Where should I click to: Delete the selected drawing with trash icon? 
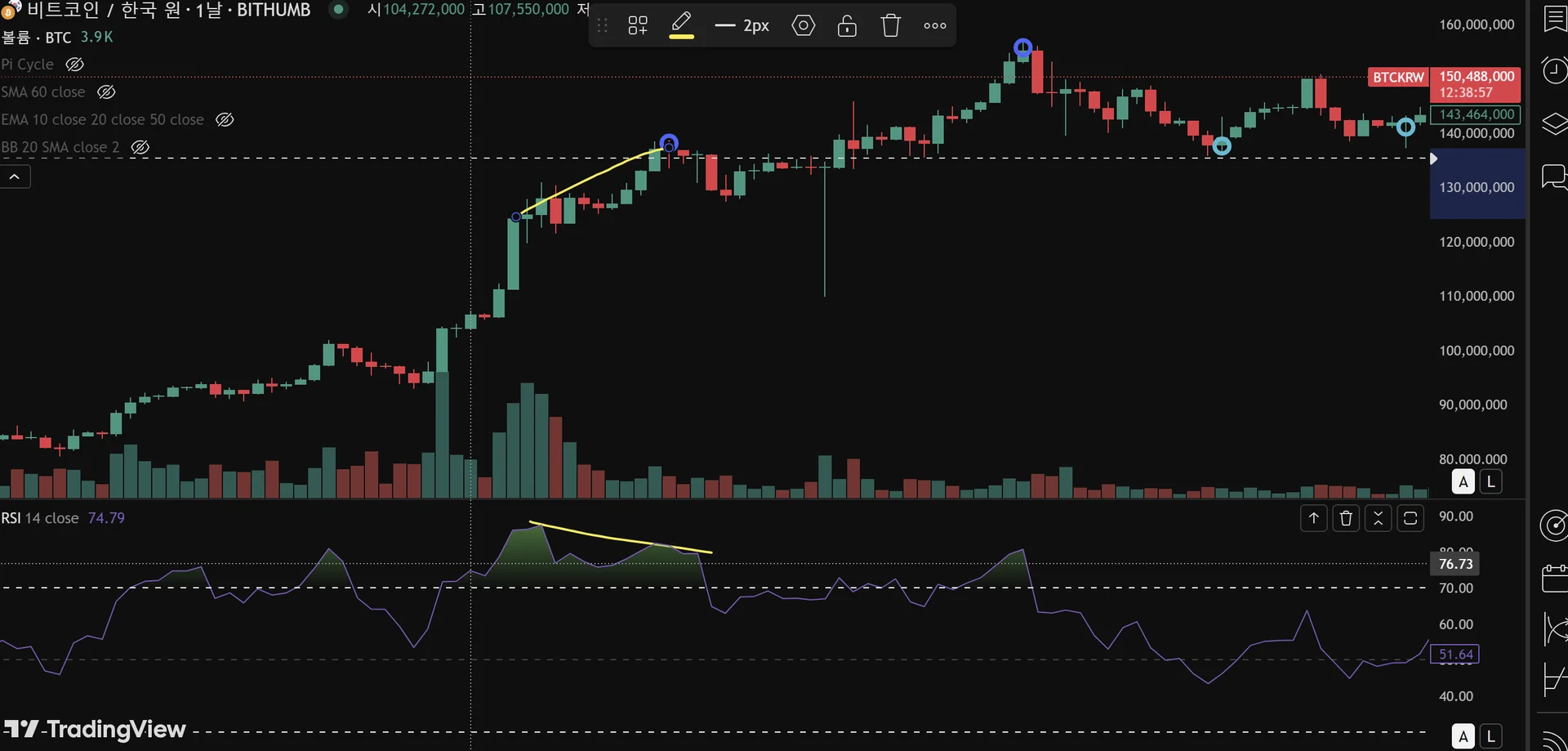click(891, 25)
